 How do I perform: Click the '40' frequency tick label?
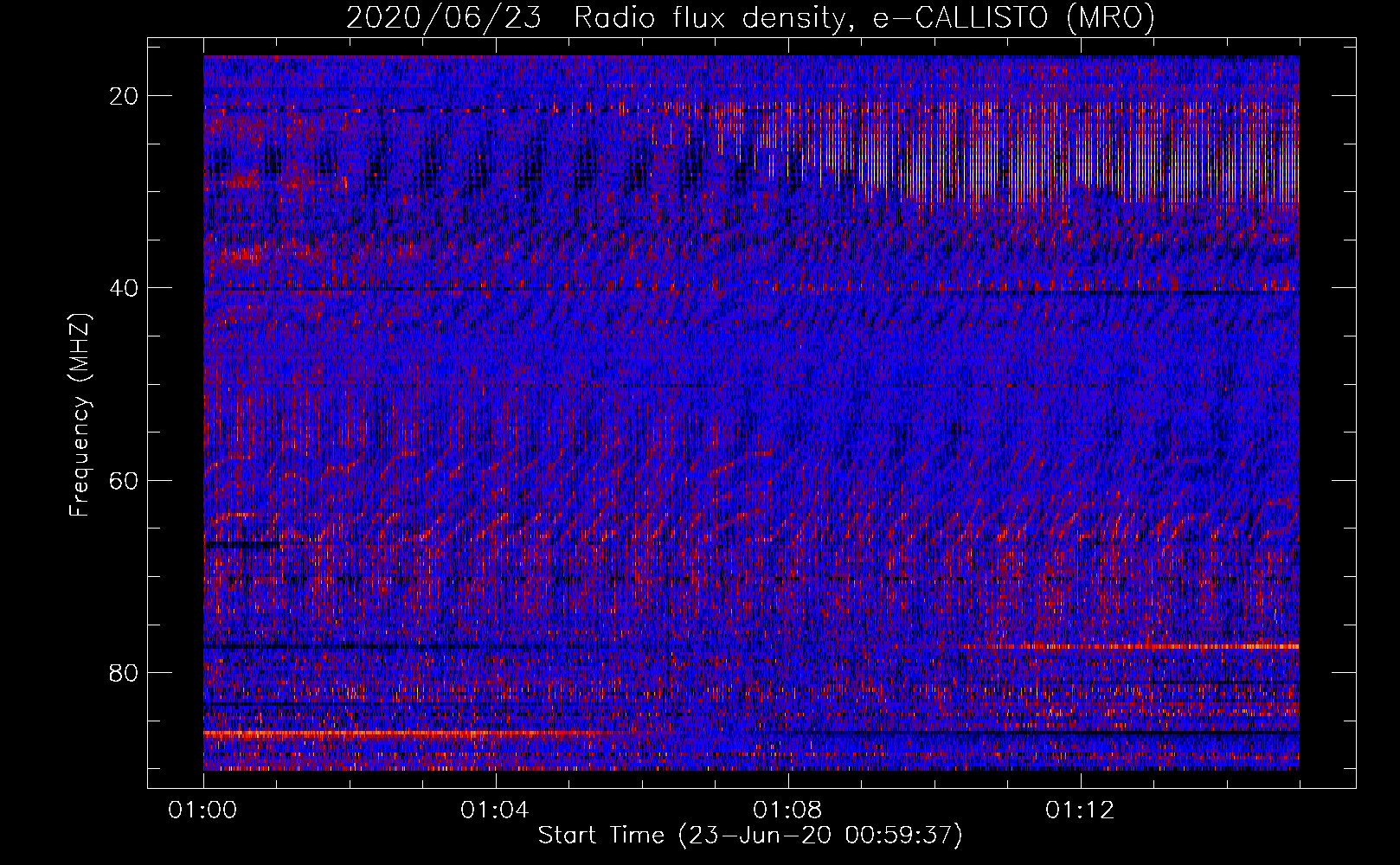(x=125, y=288)
